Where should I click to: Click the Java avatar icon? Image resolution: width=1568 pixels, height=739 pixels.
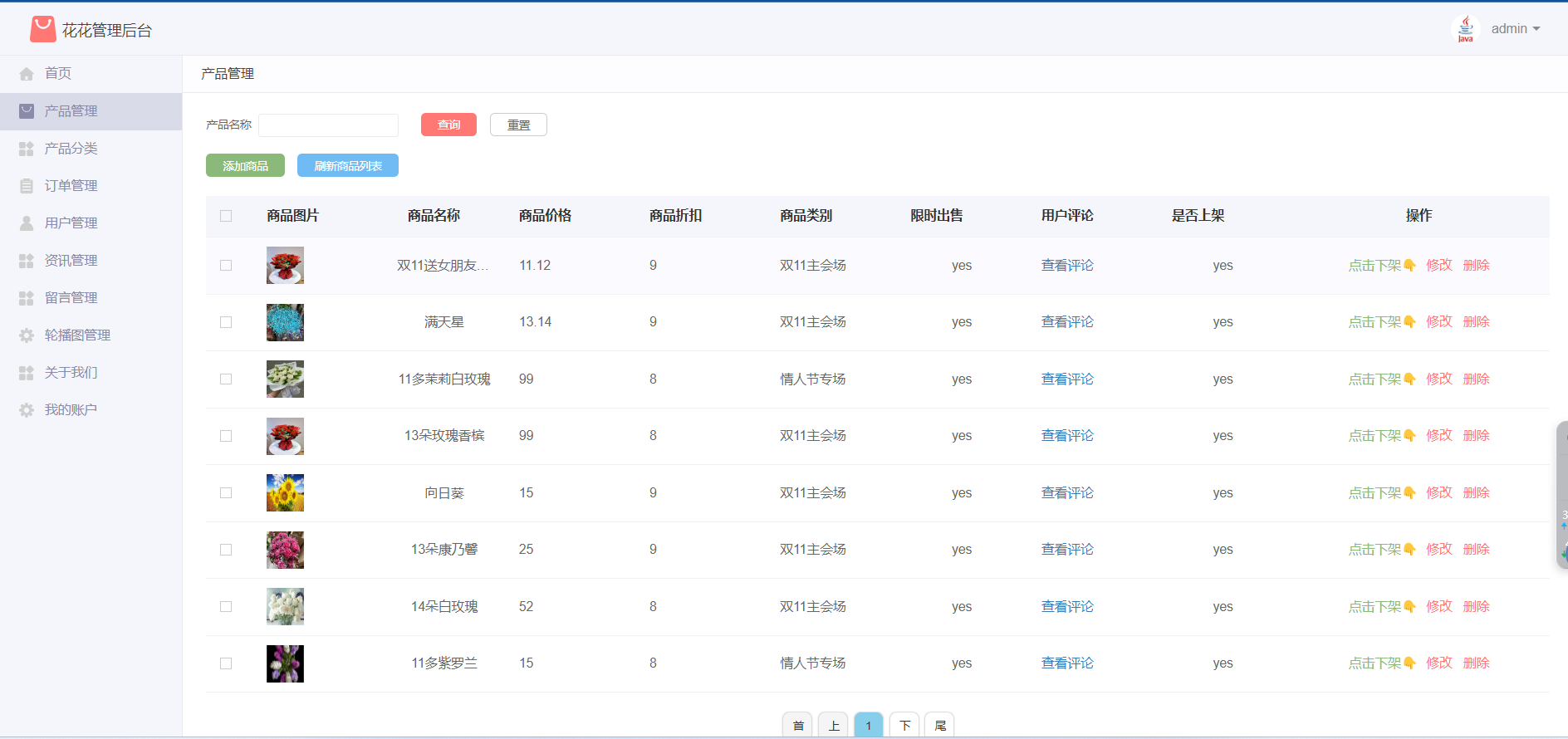click(1466, 29)
